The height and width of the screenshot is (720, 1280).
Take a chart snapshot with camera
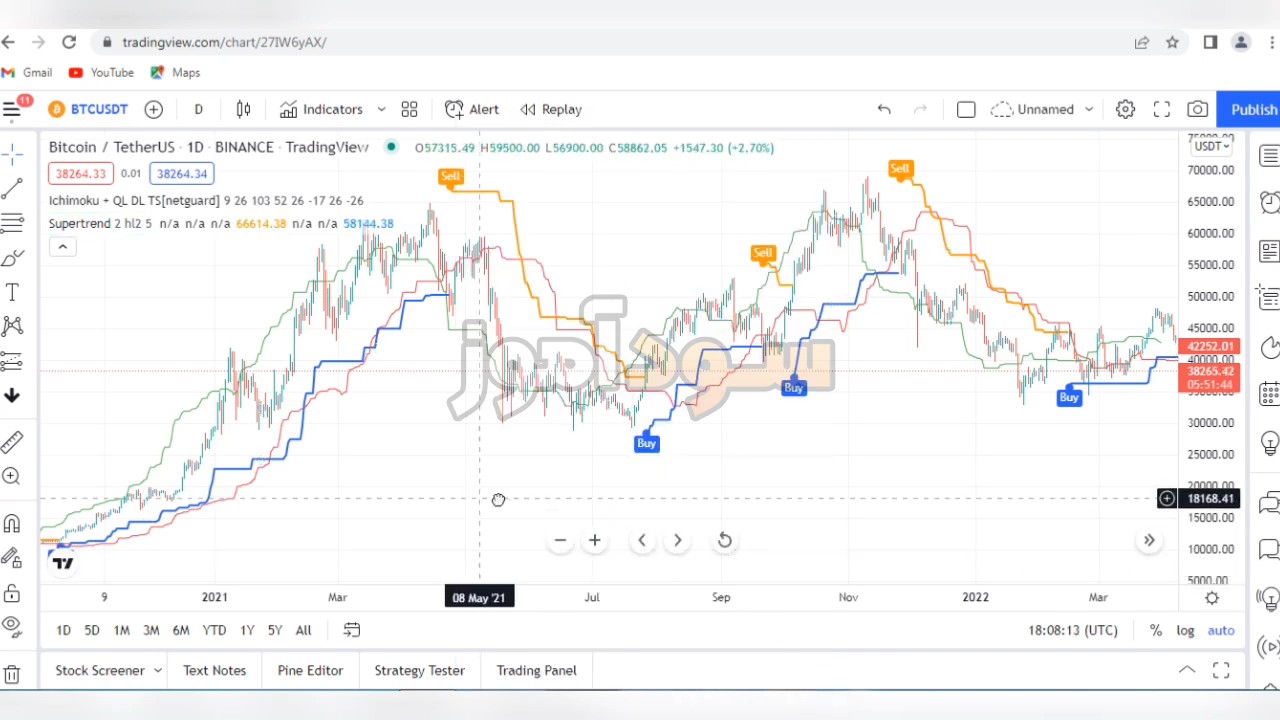pos(1197,109)
